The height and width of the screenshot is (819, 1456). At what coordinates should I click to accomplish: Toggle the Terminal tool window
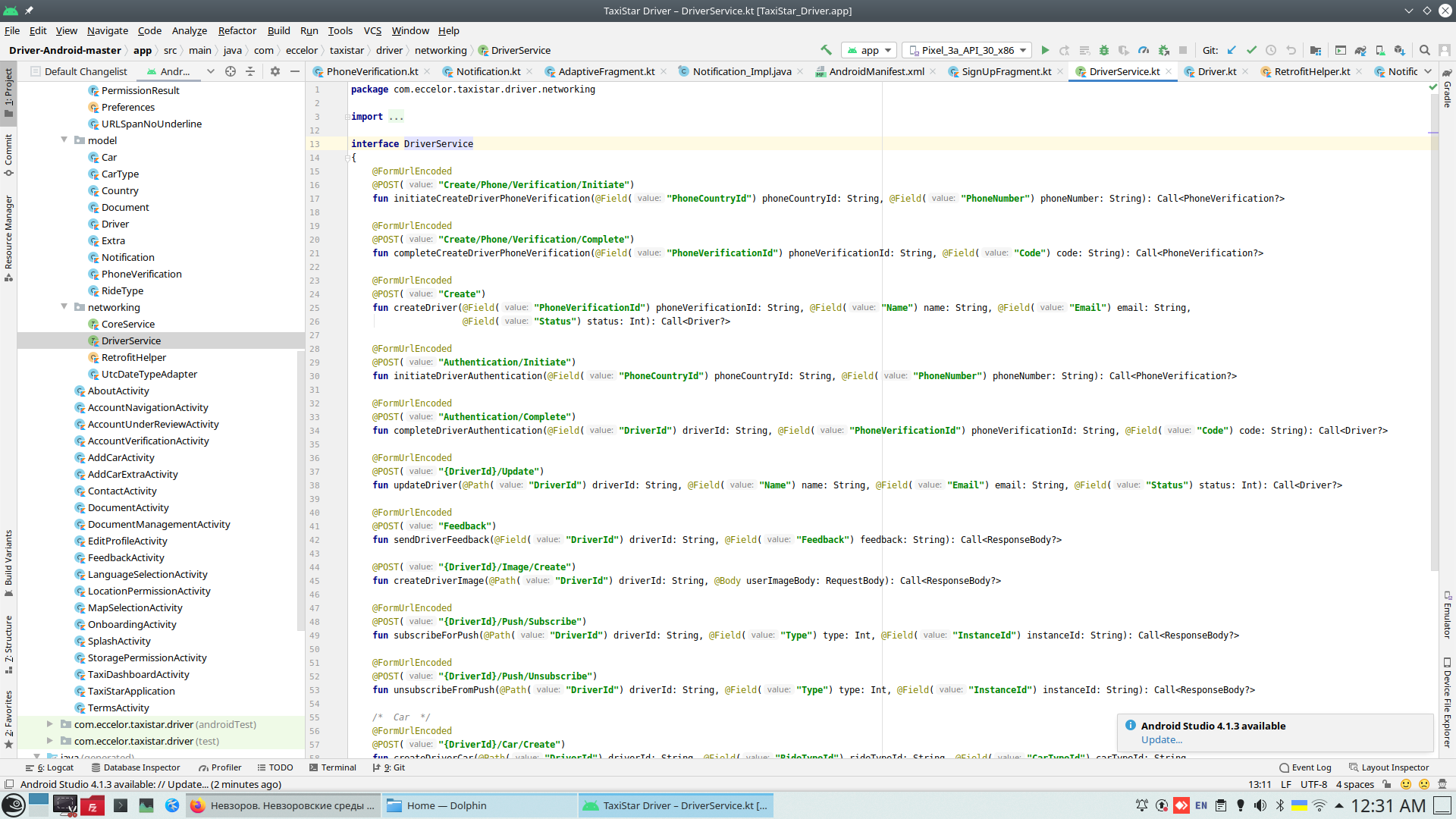332,767
